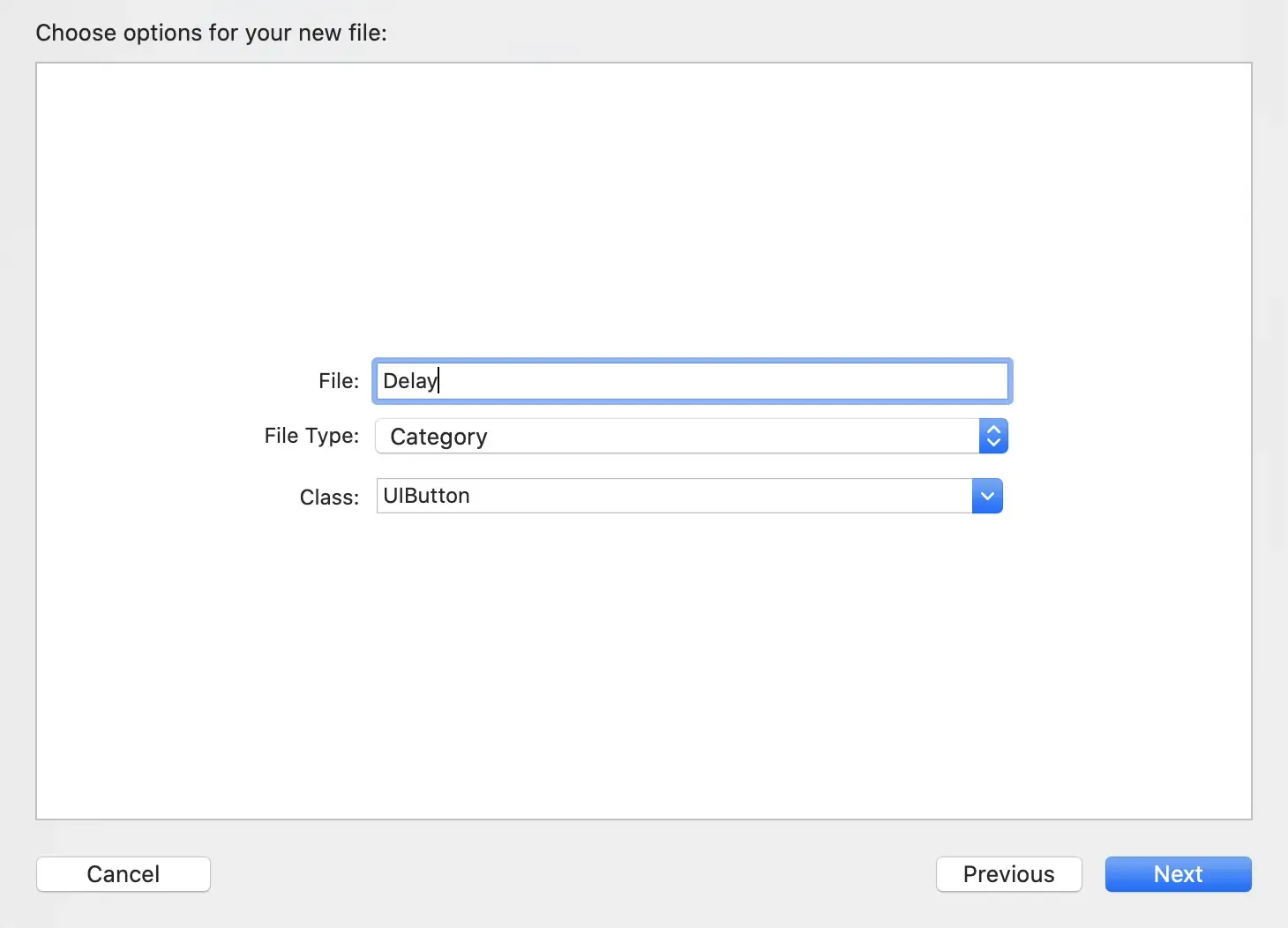The width and height of the screenshot is (1288, 928).
Task: Click the File Type up-down arrows icon
Action: click(993, 437)
